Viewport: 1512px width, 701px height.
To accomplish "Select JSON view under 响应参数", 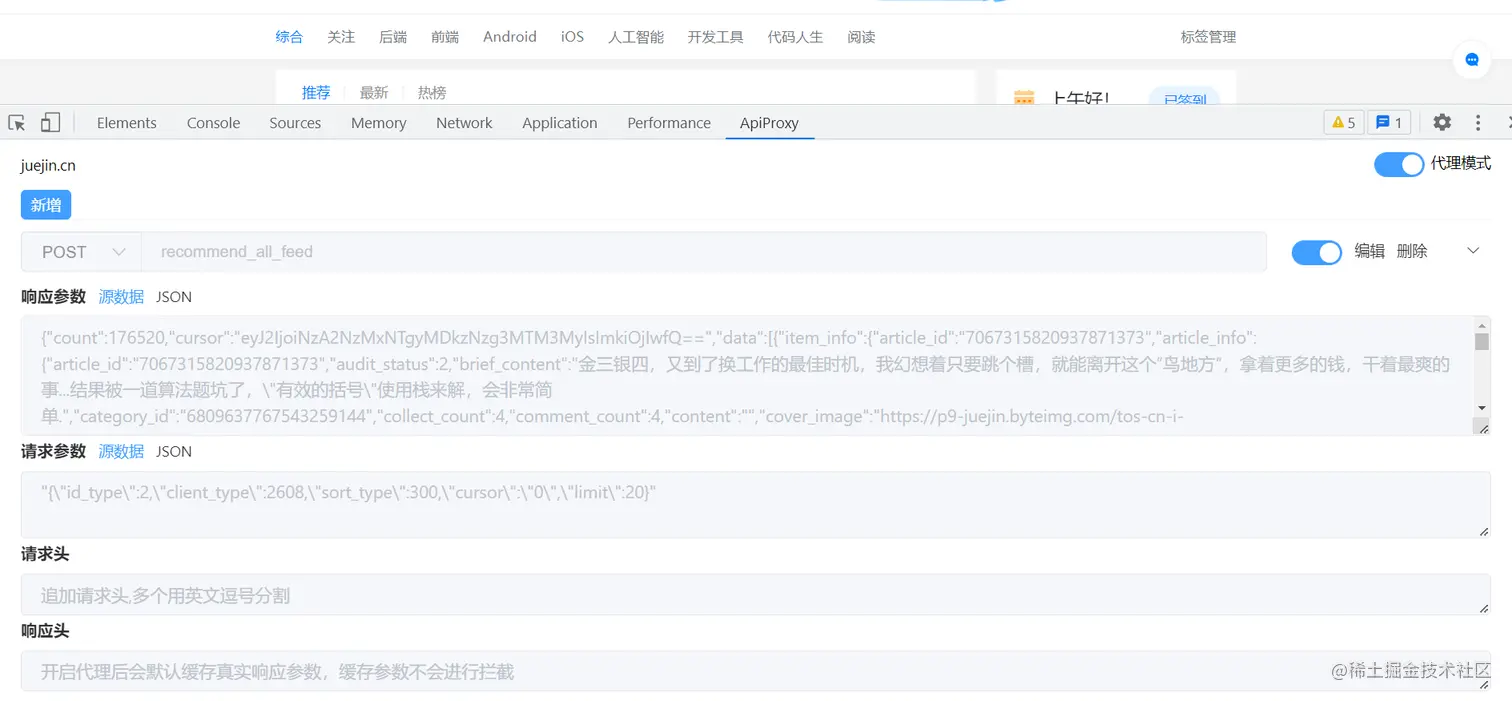I will point(173,297).
